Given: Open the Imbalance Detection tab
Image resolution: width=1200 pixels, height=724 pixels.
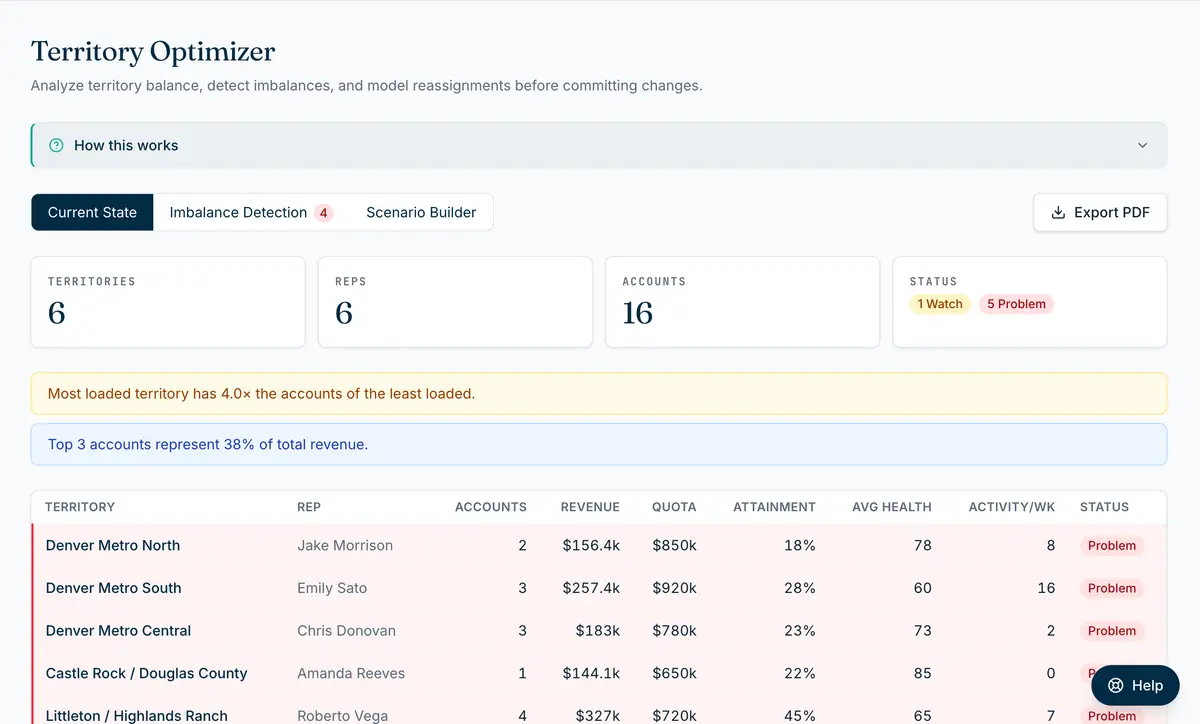Looking at the screenshot, I should coord(250,212).
